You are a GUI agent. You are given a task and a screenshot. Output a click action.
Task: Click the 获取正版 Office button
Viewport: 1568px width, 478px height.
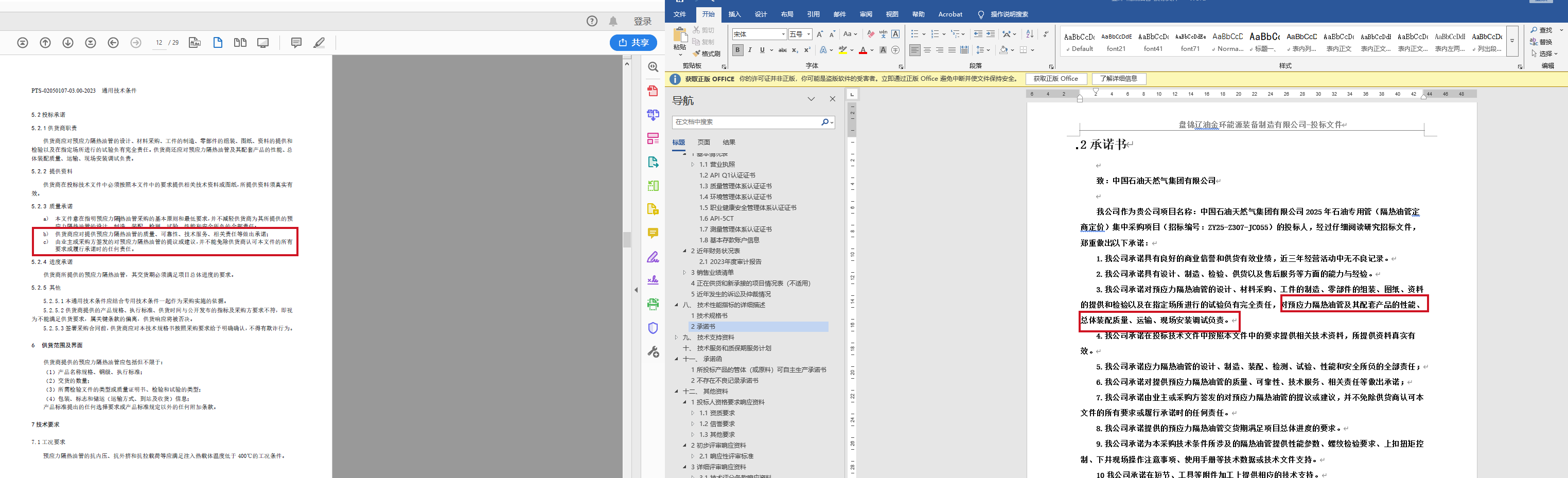(x=1055, y=79)
